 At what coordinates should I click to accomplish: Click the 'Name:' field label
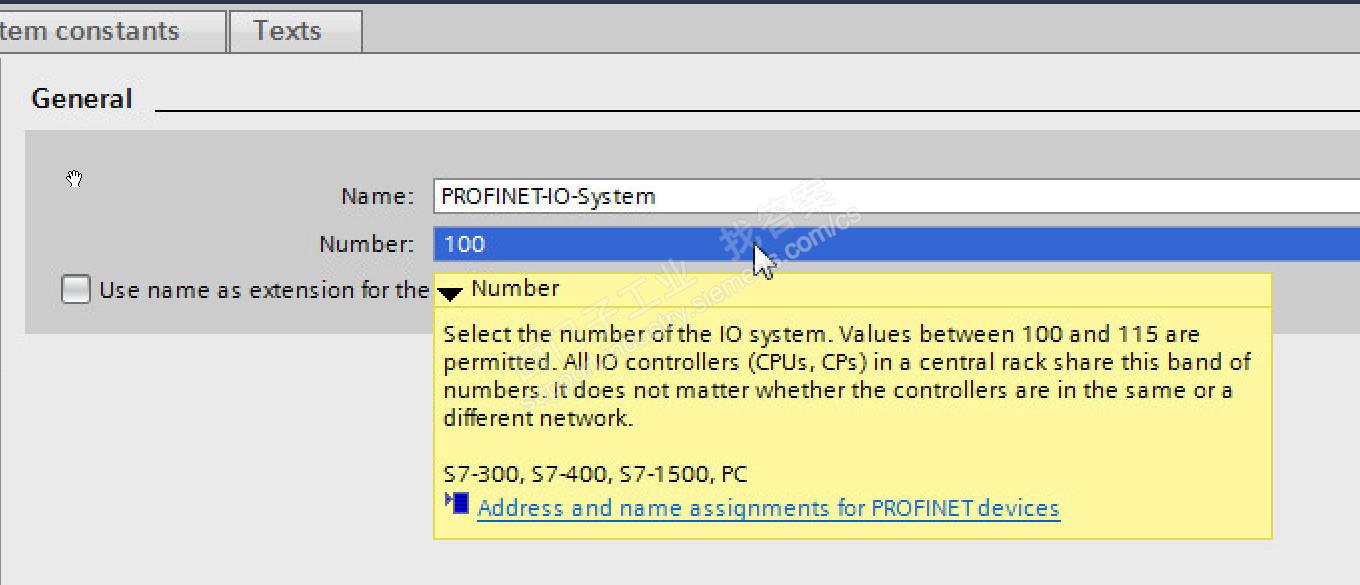[x=377, y=196]
